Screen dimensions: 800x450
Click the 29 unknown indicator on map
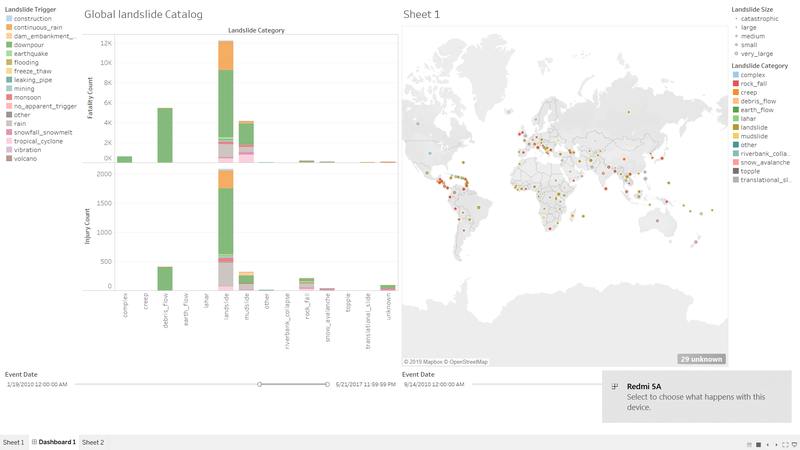point(700,358)
